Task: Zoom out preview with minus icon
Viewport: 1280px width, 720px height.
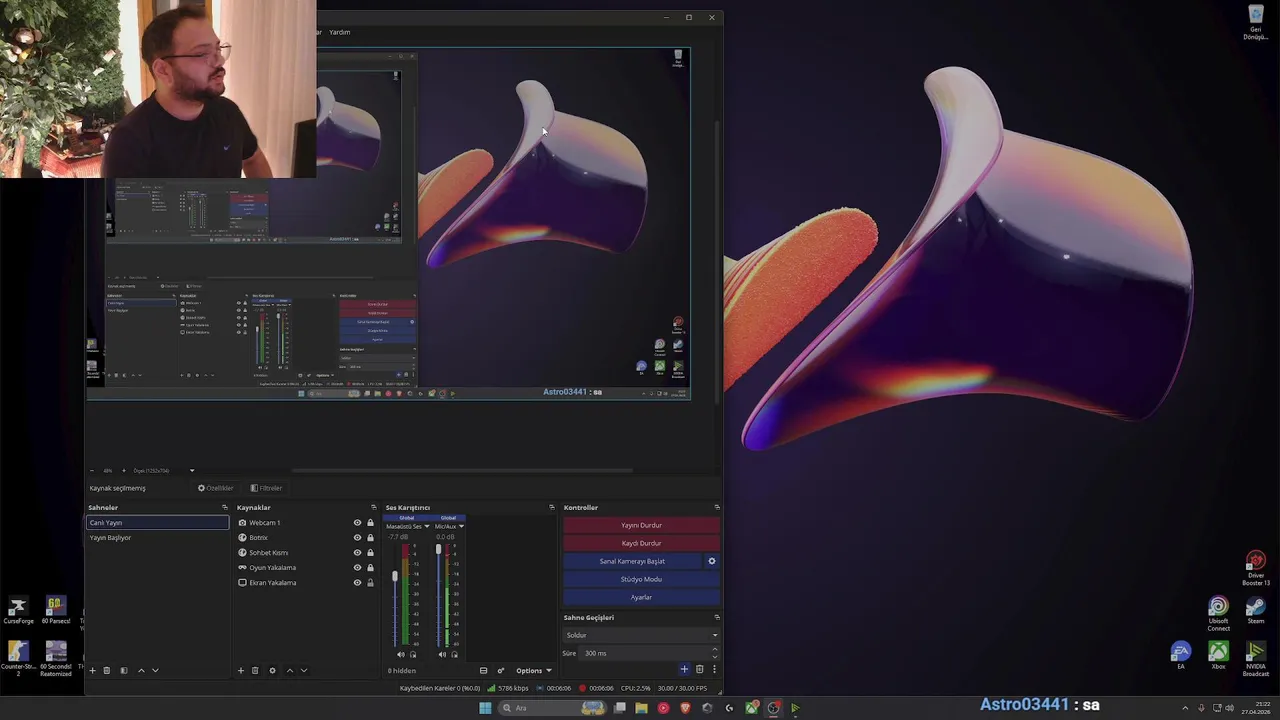Action: pos(92,470)
